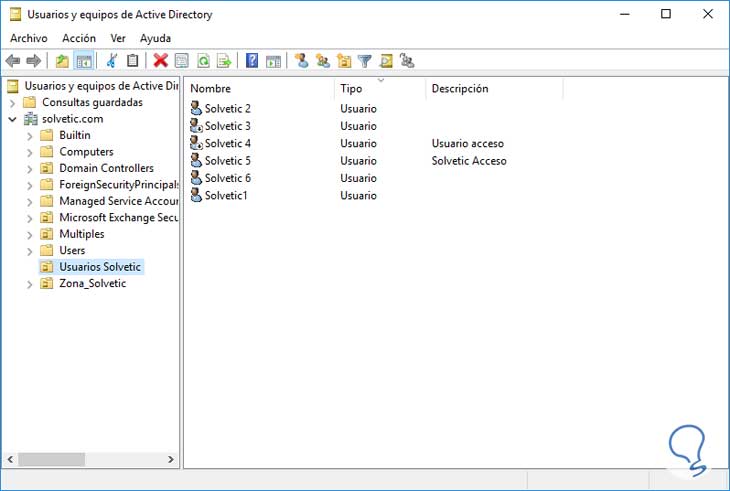The height and width of the screenshot is (491, 730).
Task: Open the Ver menu
Action: click(118, 38)
